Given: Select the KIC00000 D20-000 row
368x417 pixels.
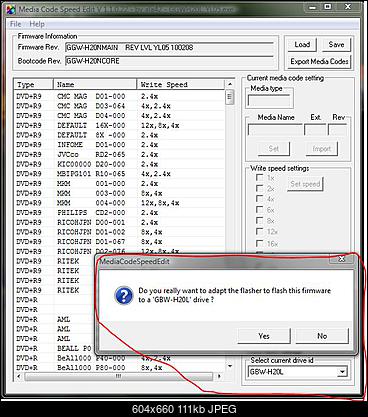Looking at the screenshot, I should (x=119, y=164).
